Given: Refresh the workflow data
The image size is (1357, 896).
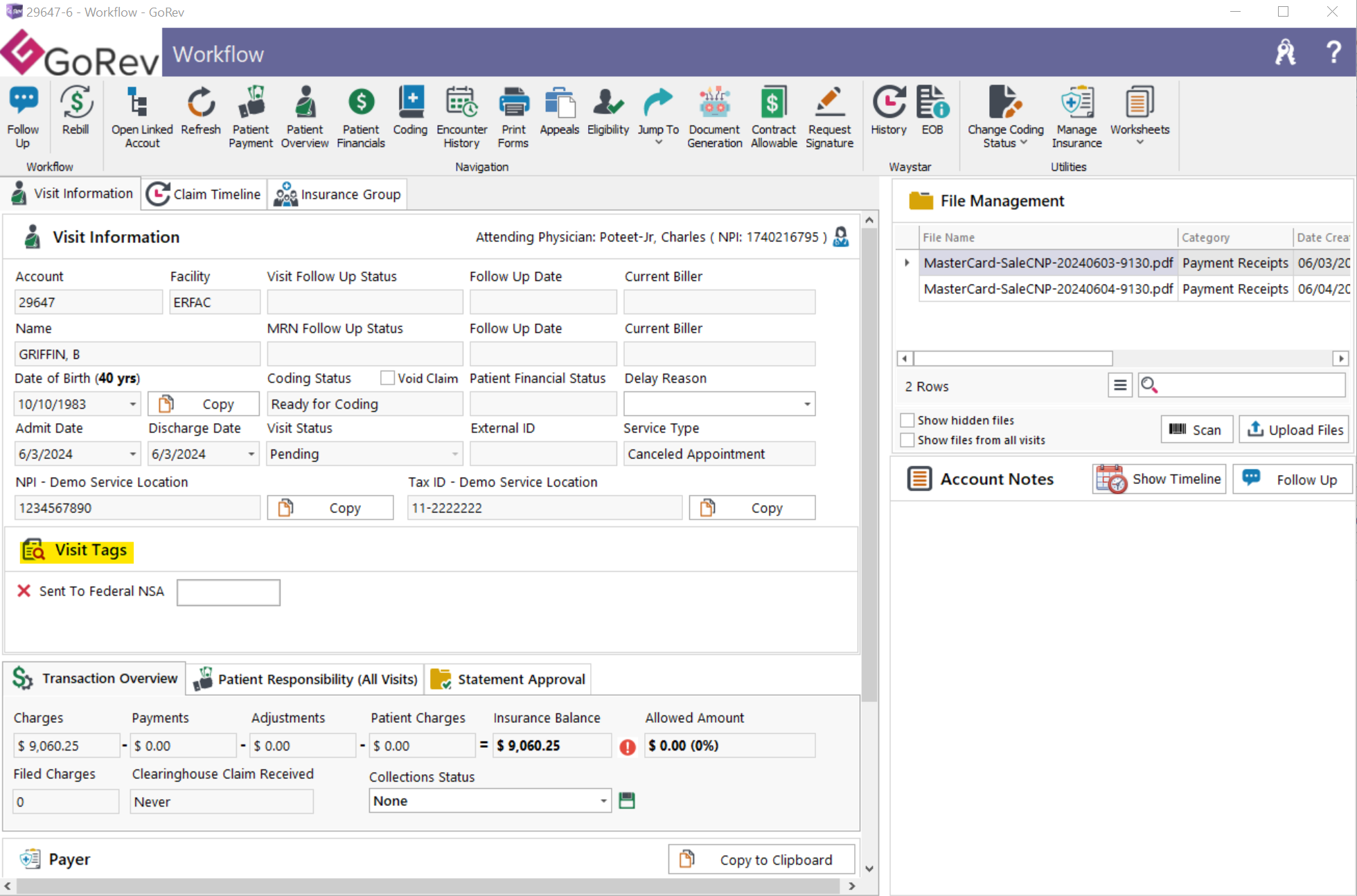Looking at the screenshot, I should (201, 111).
